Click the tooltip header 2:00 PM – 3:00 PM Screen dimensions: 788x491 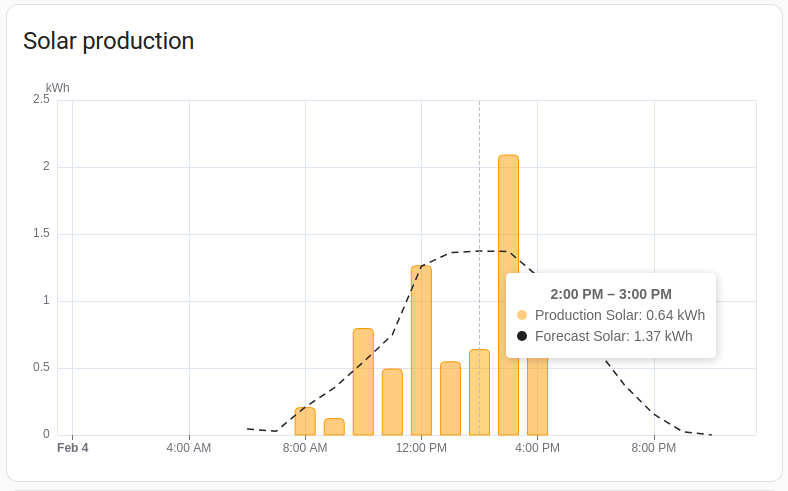tap(611, 294)
